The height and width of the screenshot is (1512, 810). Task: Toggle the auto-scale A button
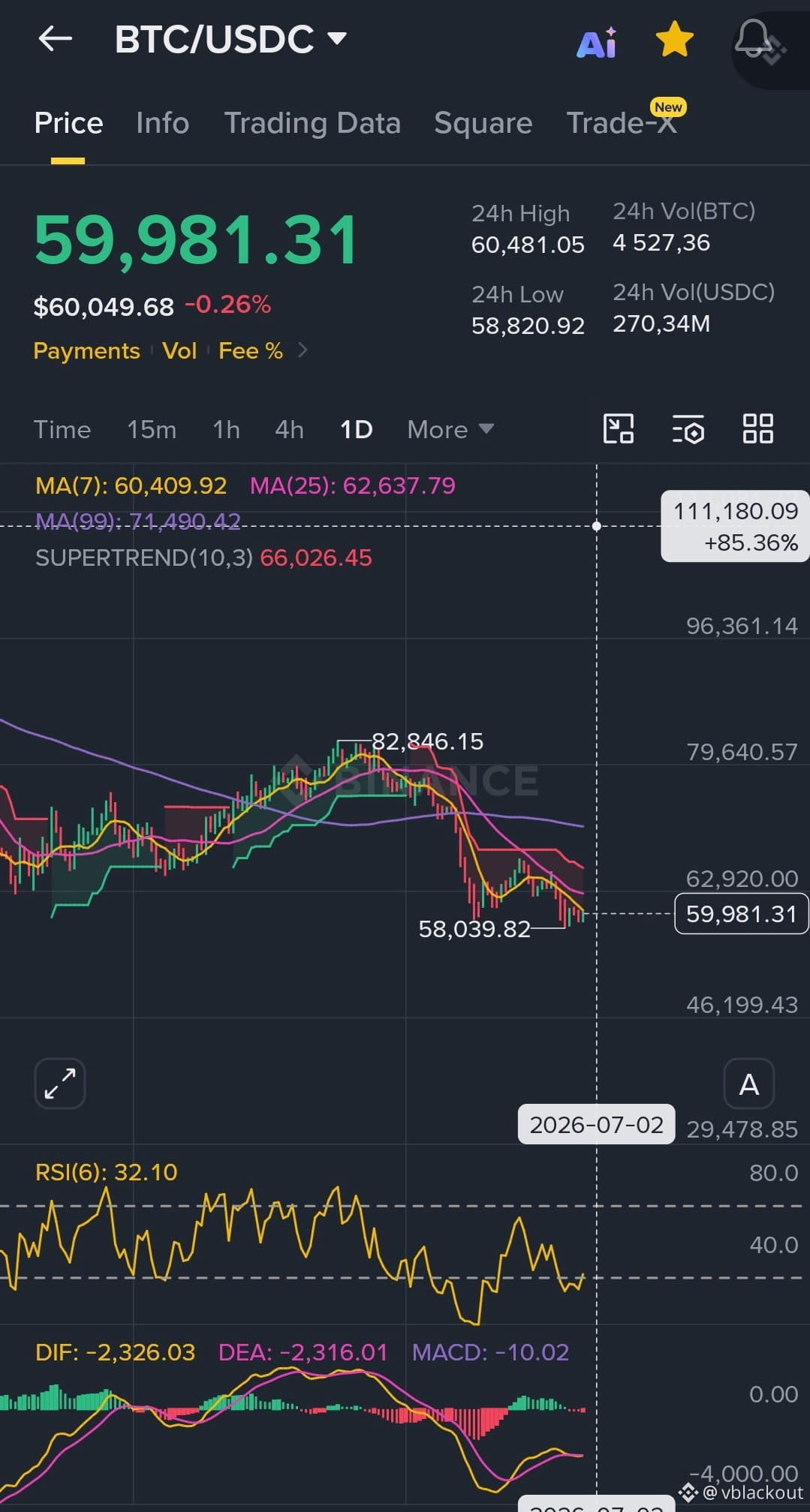pyautogui.click(x=748, y=1084)
